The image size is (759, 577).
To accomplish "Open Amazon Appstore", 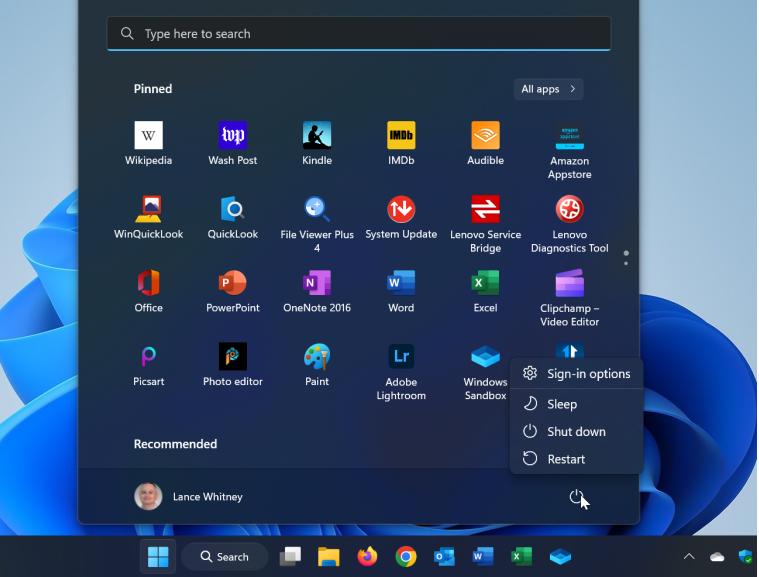I will point(569,151).
